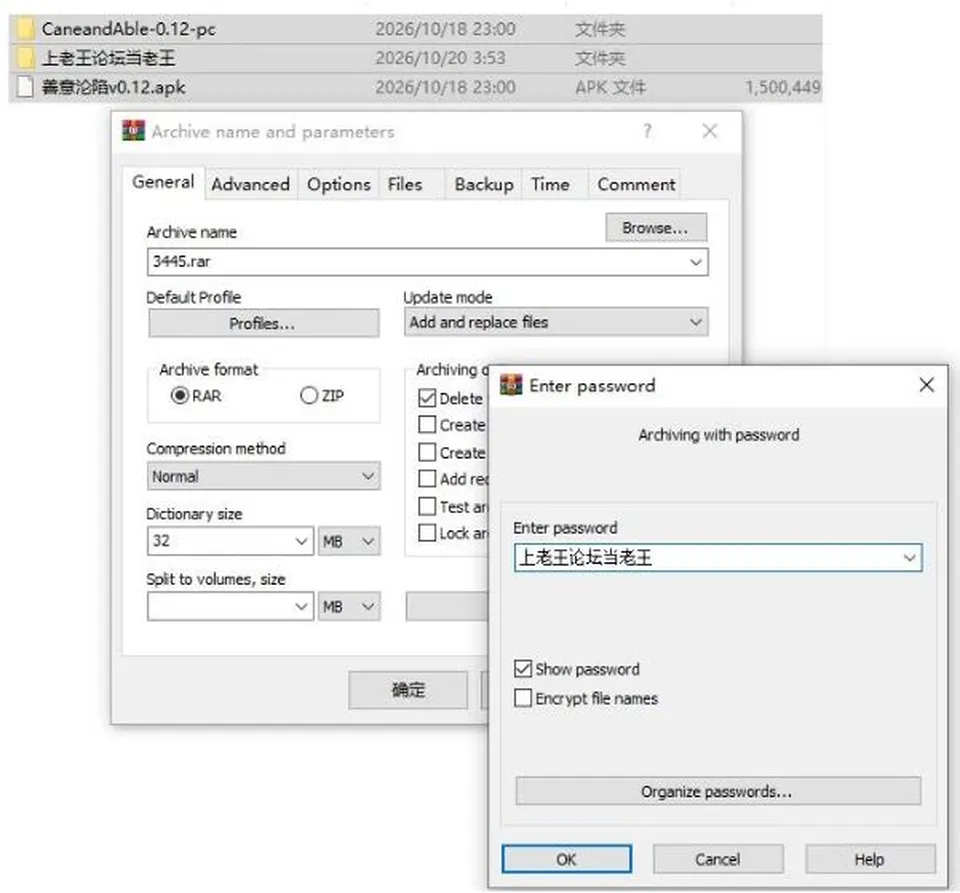This screenshot has height=893, width=960.
Task: Click the Enter password text field
Action: point(718,558)
